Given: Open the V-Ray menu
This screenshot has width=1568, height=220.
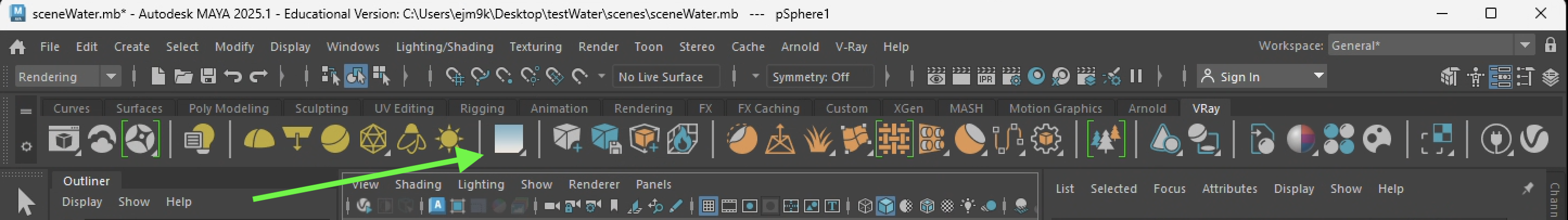Looking at the screenshot, I should coord(850,47).
